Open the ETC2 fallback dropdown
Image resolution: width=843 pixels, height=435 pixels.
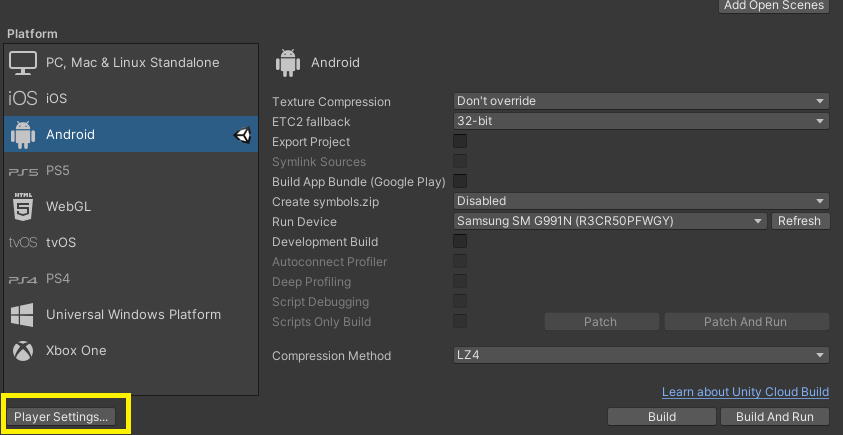point(641,121)
